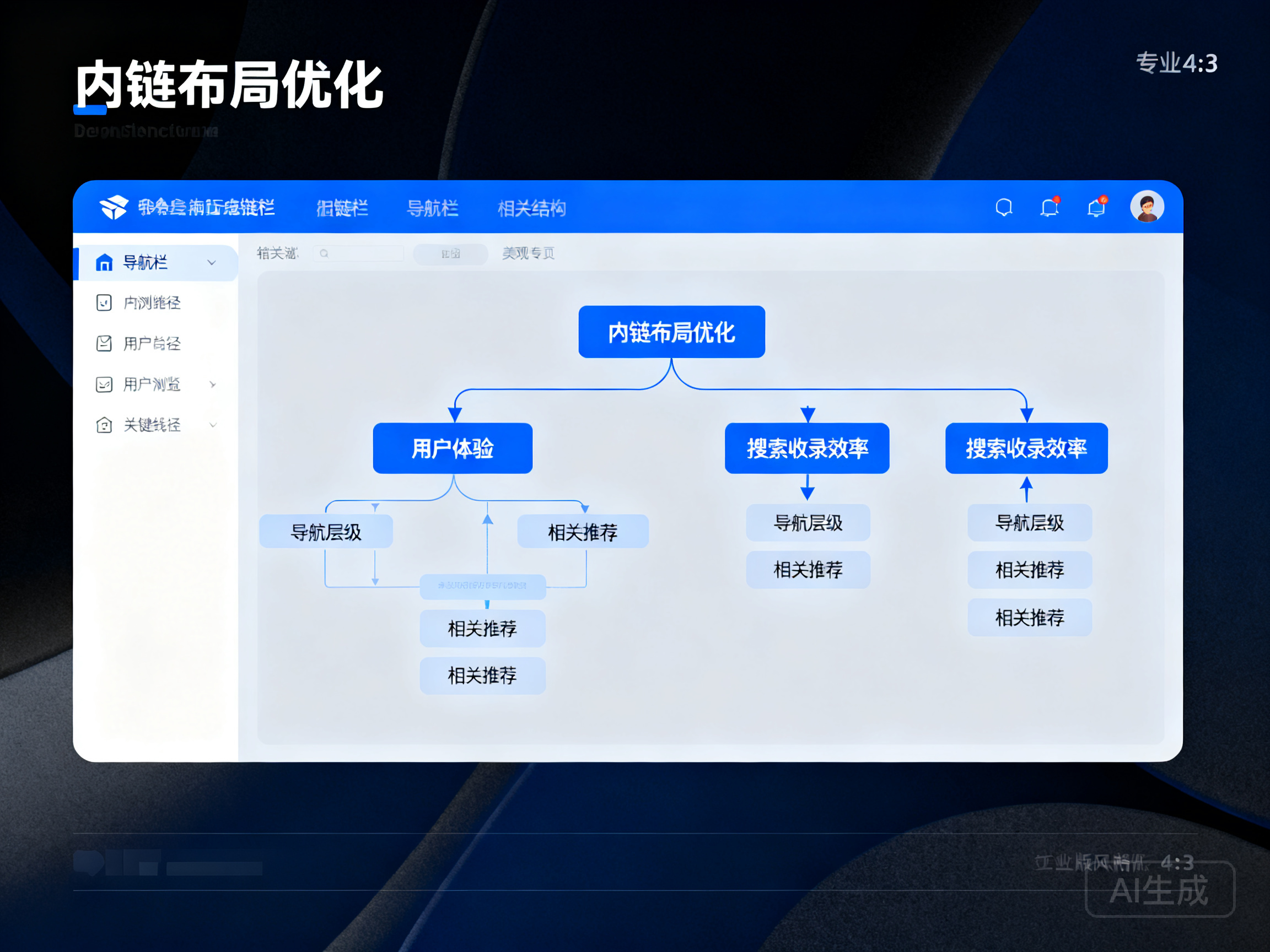Select the header tab just before 导航栏
The height and width of the screenshot is (952, 1270).
pos(342,208)
